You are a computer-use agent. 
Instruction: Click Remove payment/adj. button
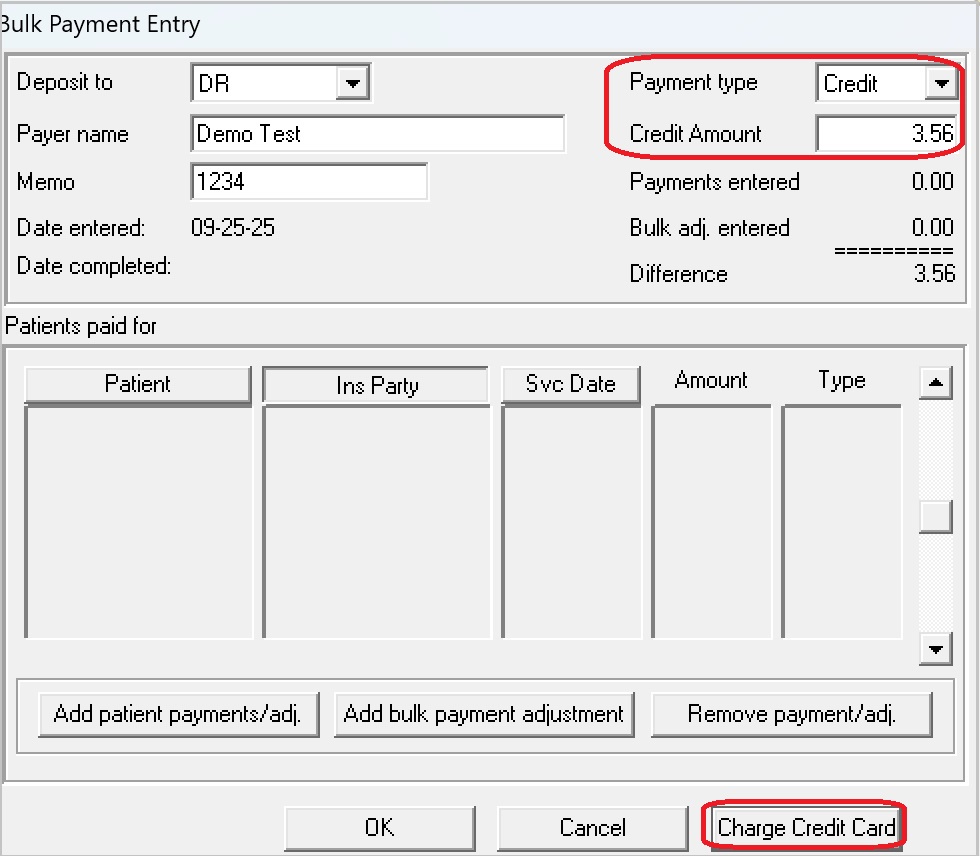tap(791, 714)
